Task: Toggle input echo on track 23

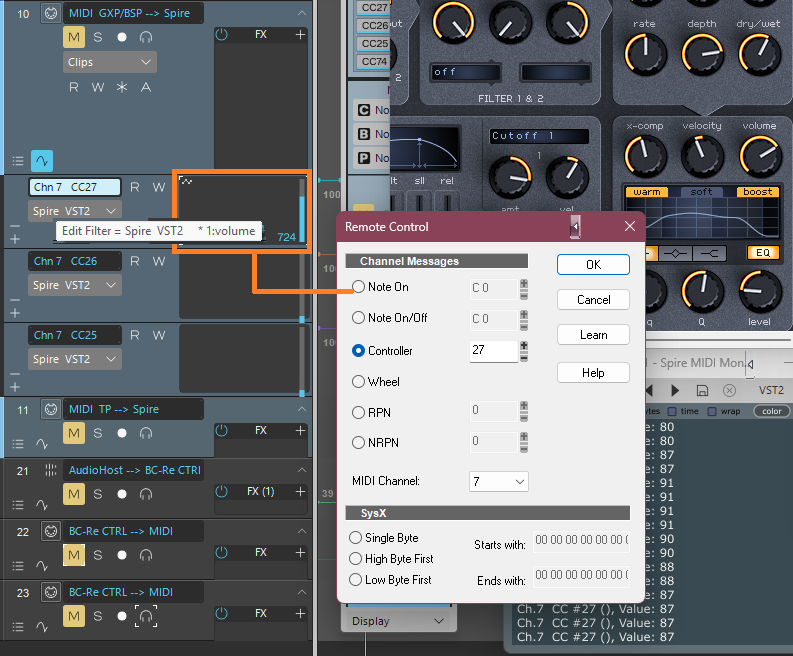Action: click(146, 616)
